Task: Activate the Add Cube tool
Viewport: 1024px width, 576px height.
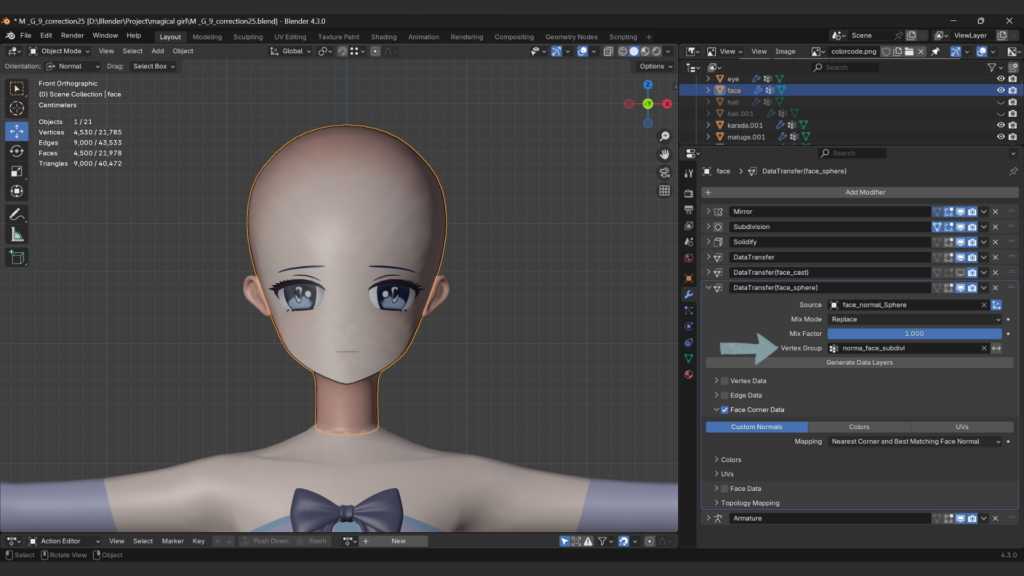Action: 16,257
